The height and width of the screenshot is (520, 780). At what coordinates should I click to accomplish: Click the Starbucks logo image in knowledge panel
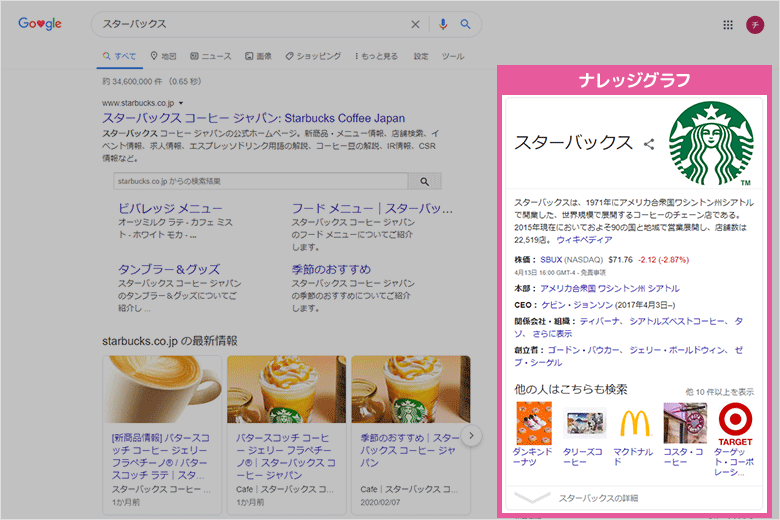click(x=711, y=143)
